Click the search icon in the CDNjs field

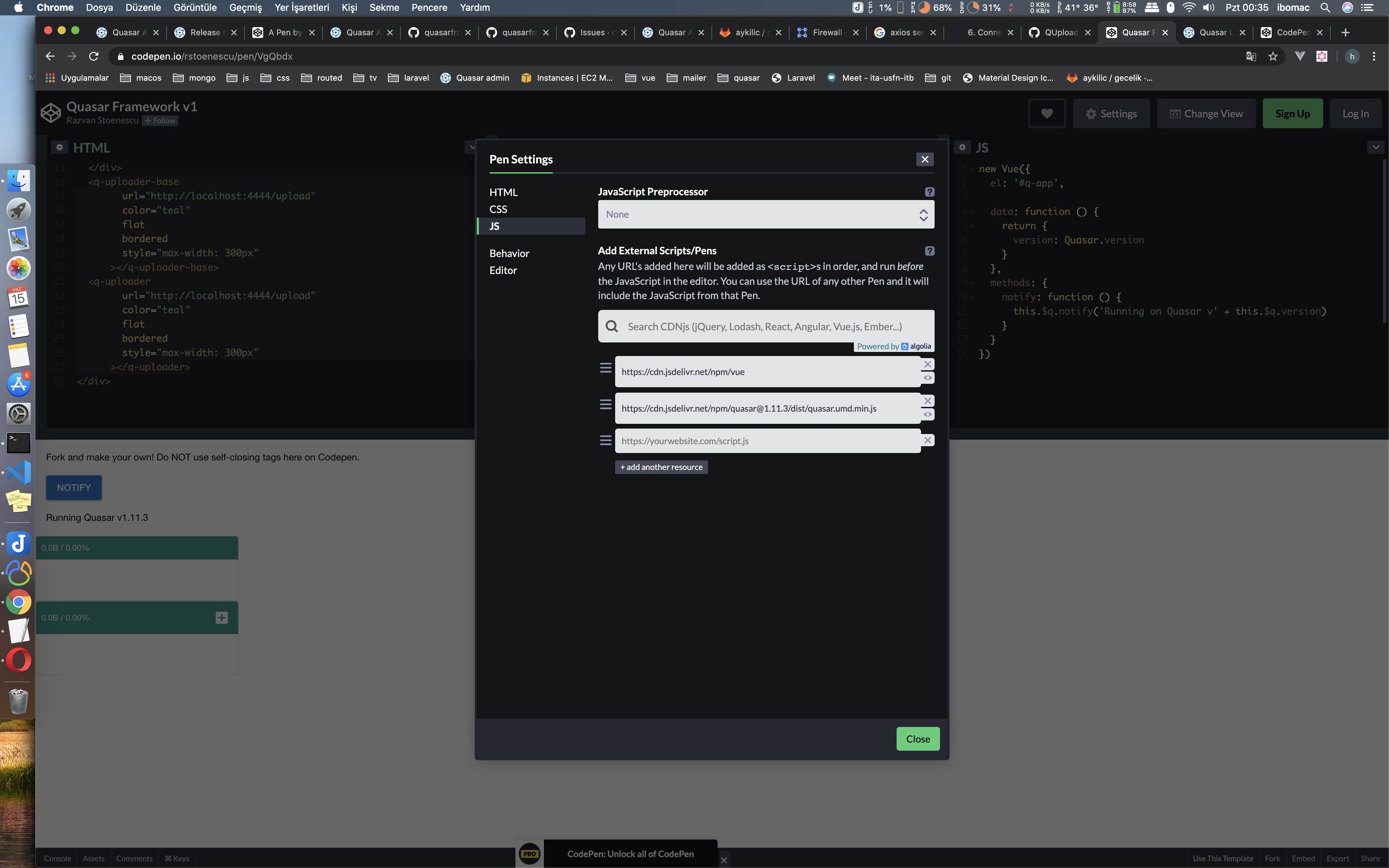pos(612,326)
